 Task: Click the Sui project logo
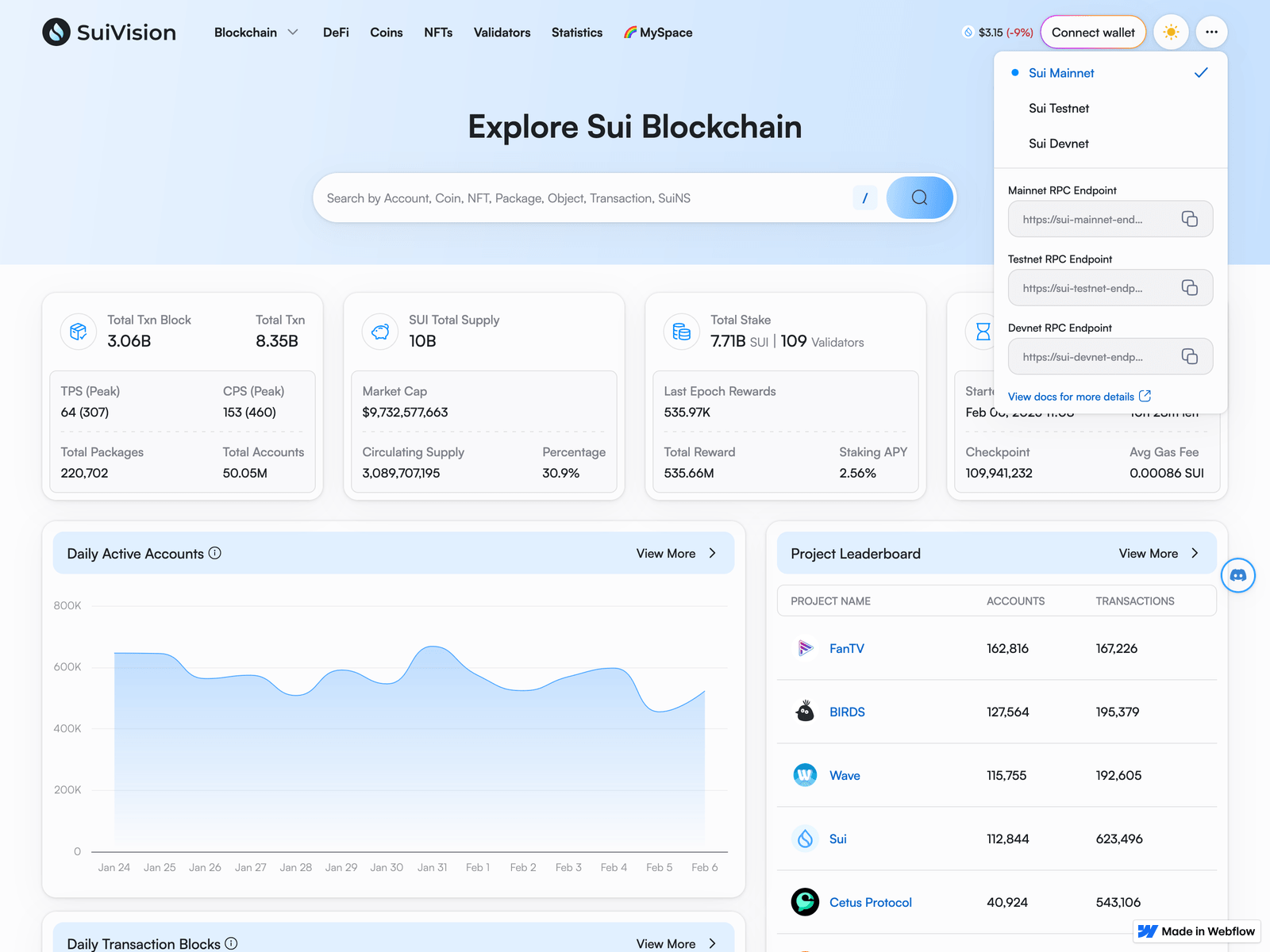point(806,839)
